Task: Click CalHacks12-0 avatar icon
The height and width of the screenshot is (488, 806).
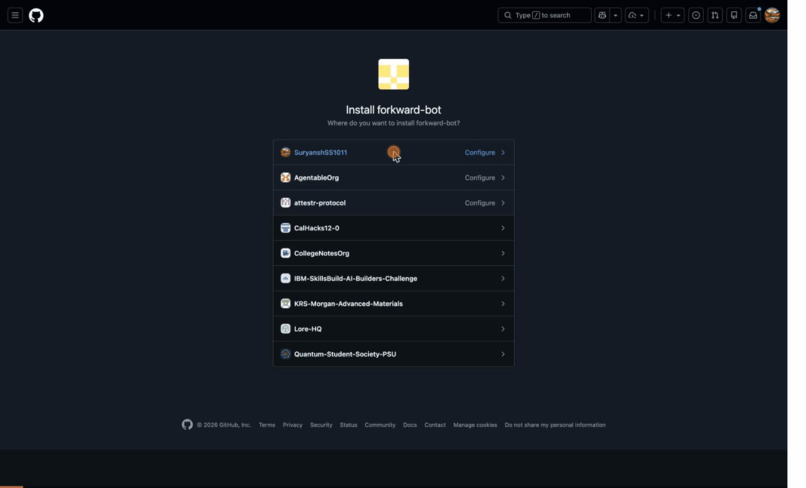Action: [285, 228]
